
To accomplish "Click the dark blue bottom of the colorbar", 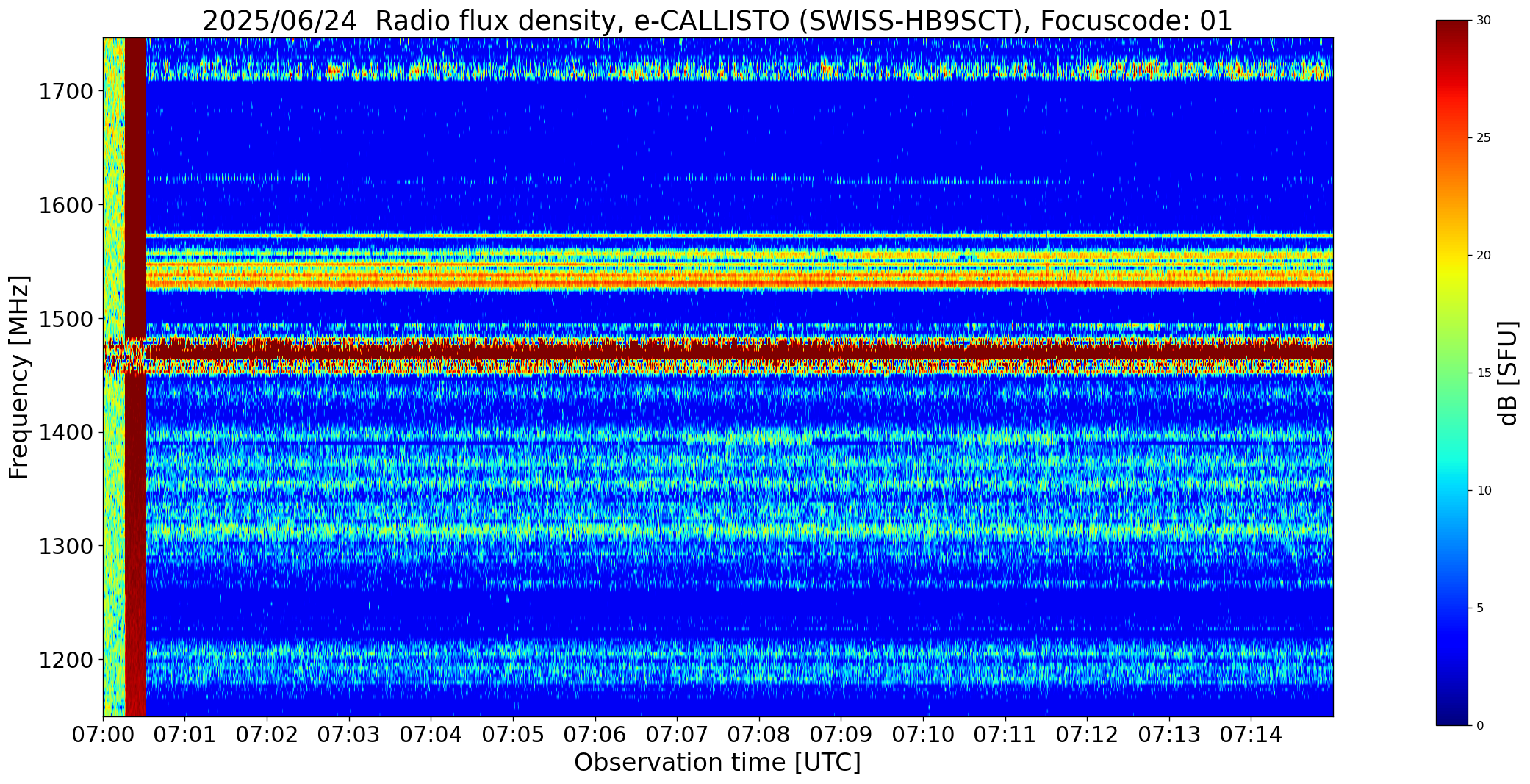I will (x=1454, y=713).
